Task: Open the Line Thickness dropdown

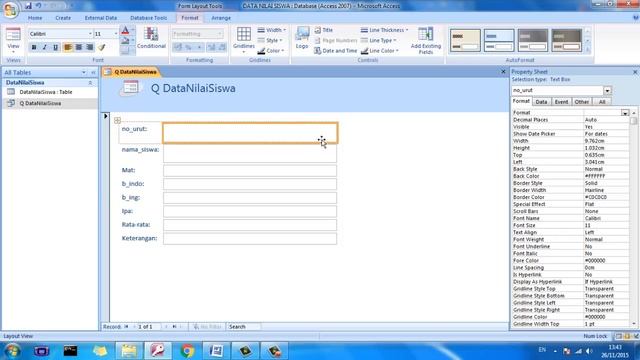Action: [384, 30]
